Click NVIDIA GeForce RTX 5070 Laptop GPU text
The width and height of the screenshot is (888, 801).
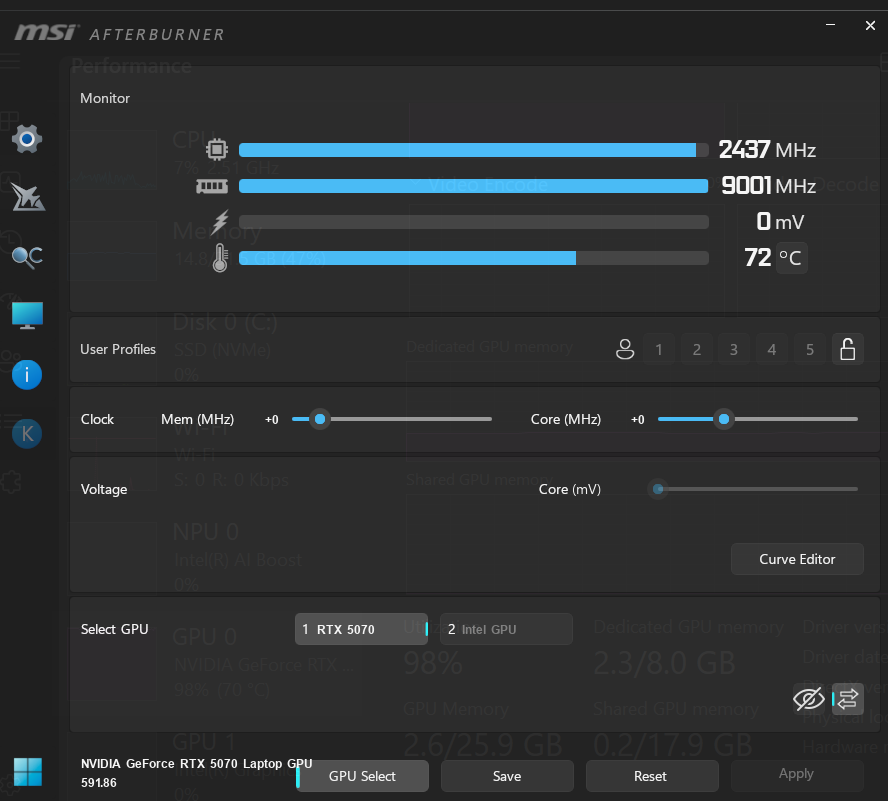pyautogui.click(x=197, y=764)
